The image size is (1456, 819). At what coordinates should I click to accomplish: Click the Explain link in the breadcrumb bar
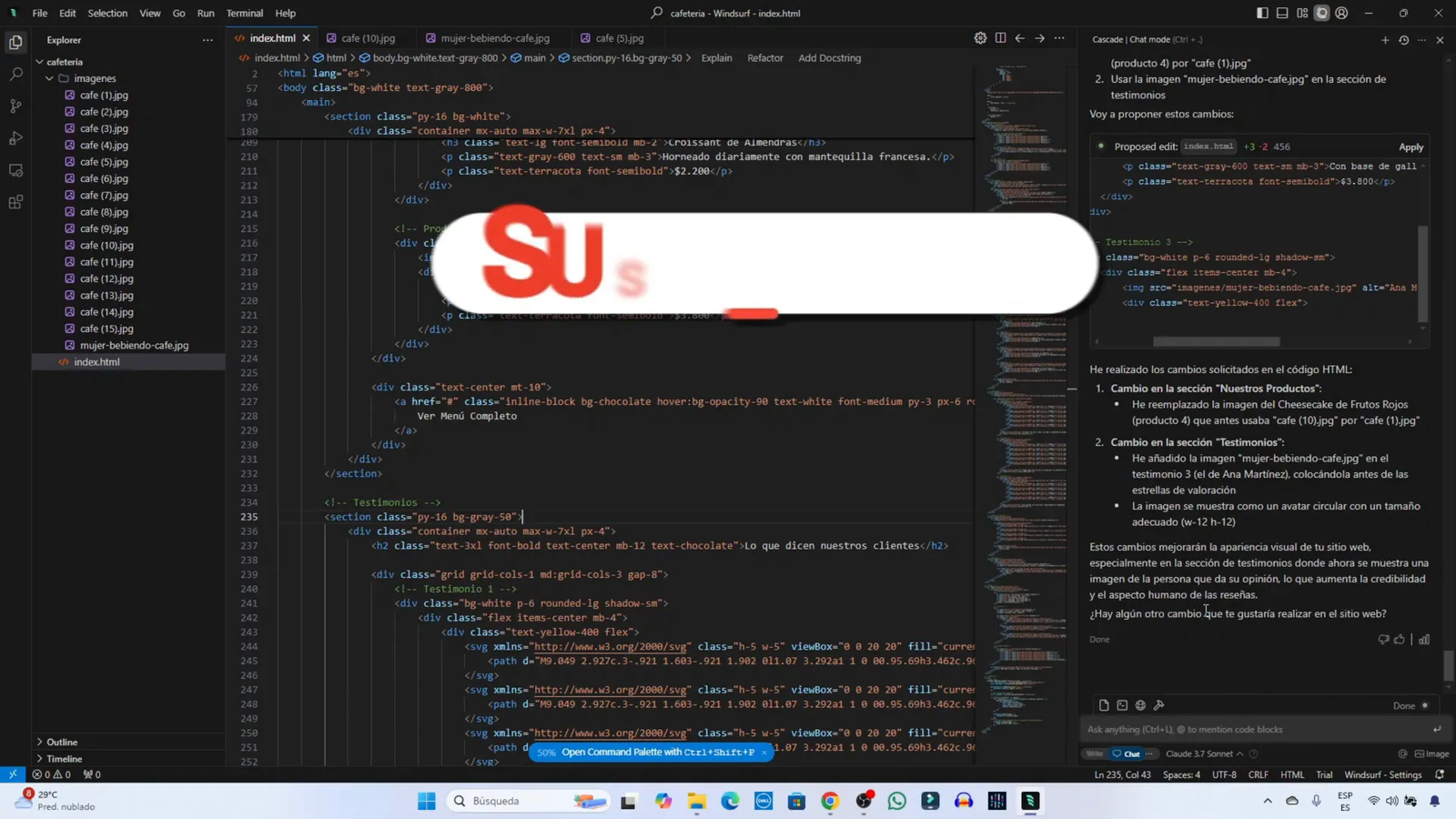click(x=718, y=58)
